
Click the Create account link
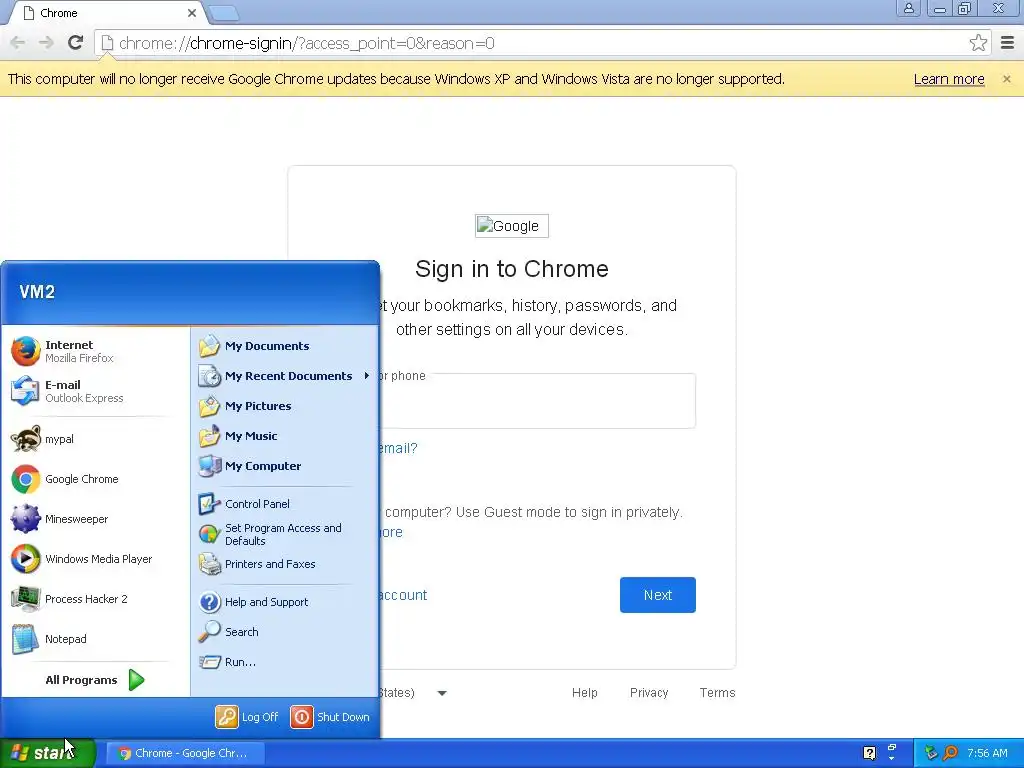click(404, 595)
